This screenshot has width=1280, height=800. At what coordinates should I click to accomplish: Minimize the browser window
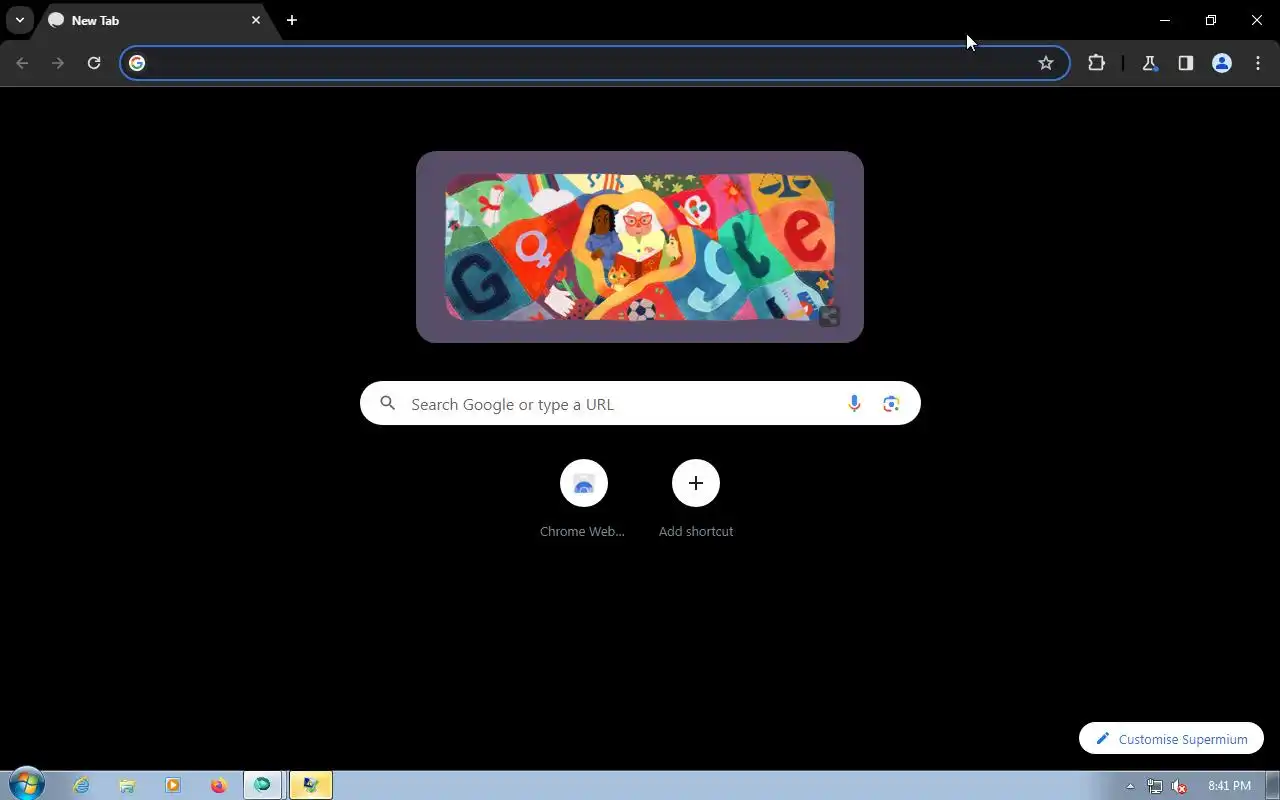point(1165,20)
